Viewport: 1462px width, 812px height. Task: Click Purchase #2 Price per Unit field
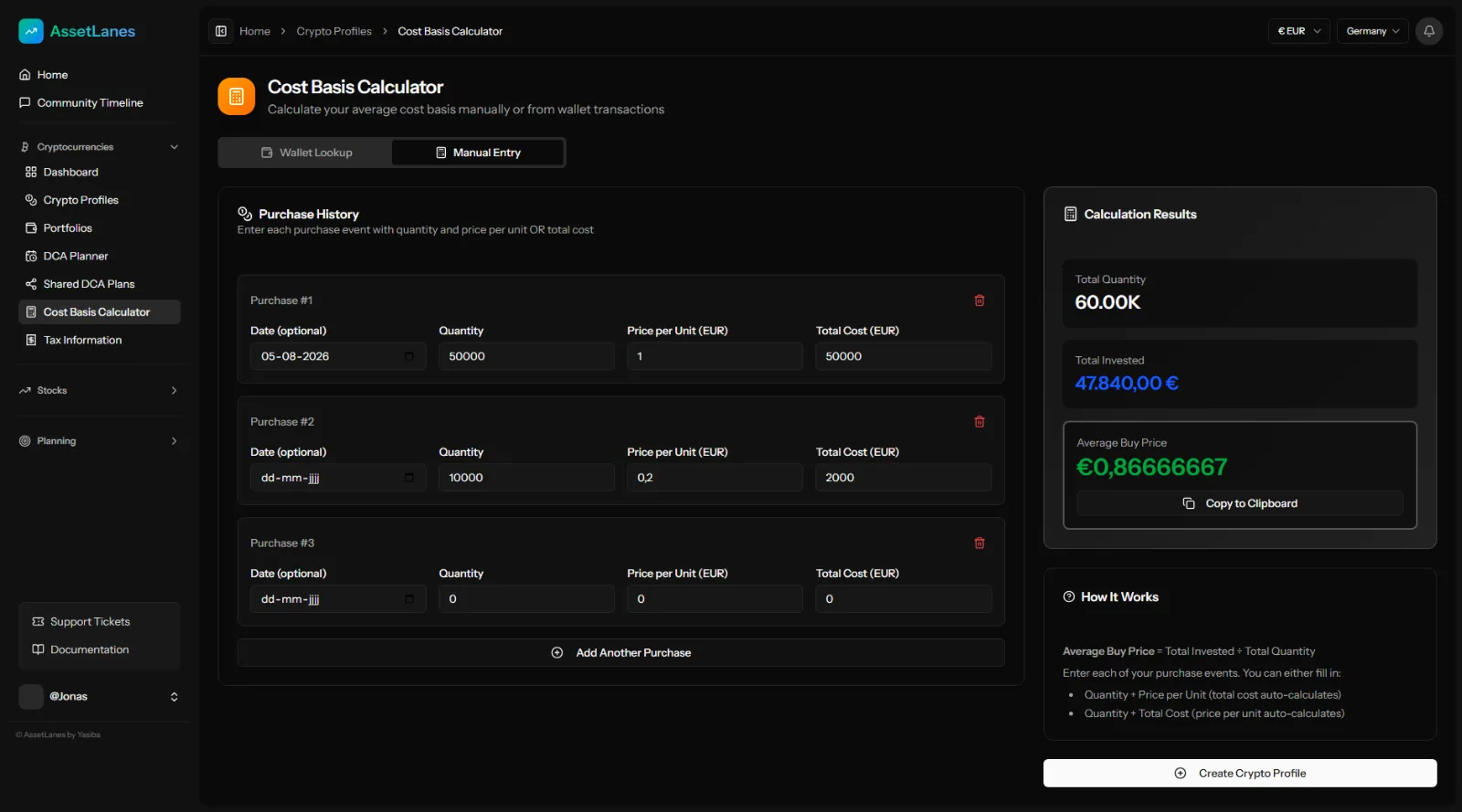coord(715,478)
